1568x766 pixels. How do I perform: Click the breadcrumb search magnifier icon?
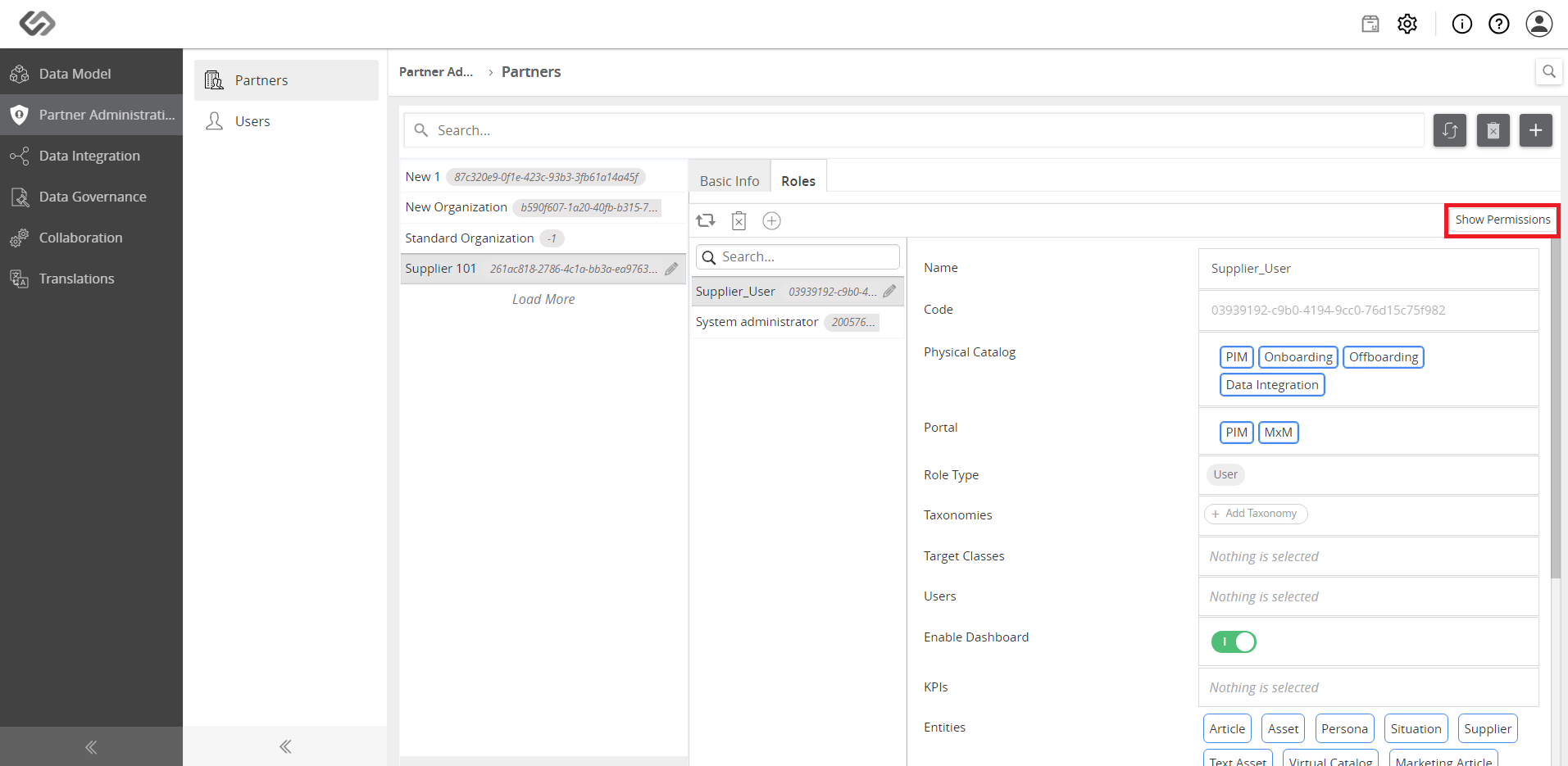coord(1548,71)
